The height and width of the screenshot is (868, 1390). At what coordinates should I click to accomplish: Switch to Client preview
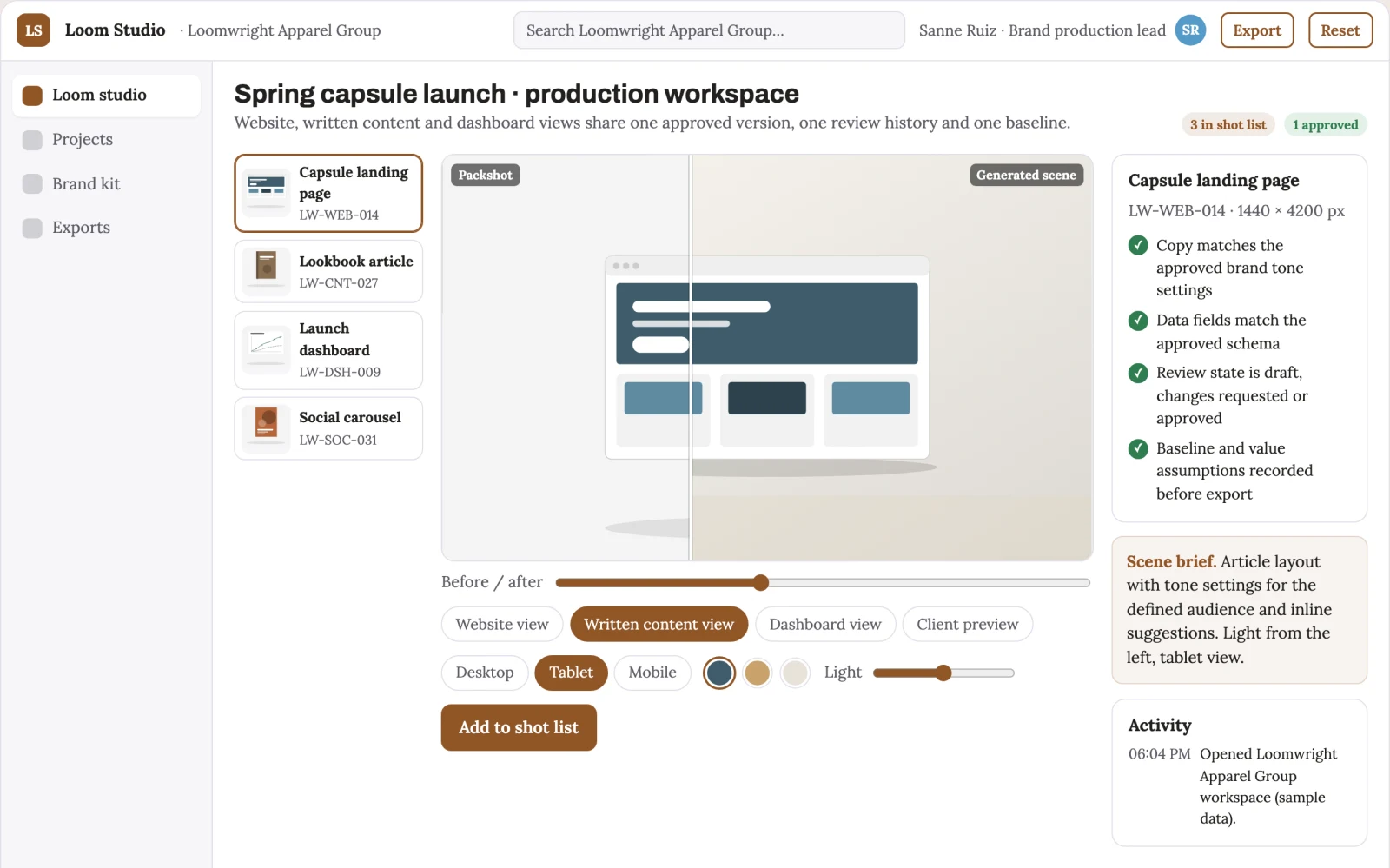pos(968,625)
